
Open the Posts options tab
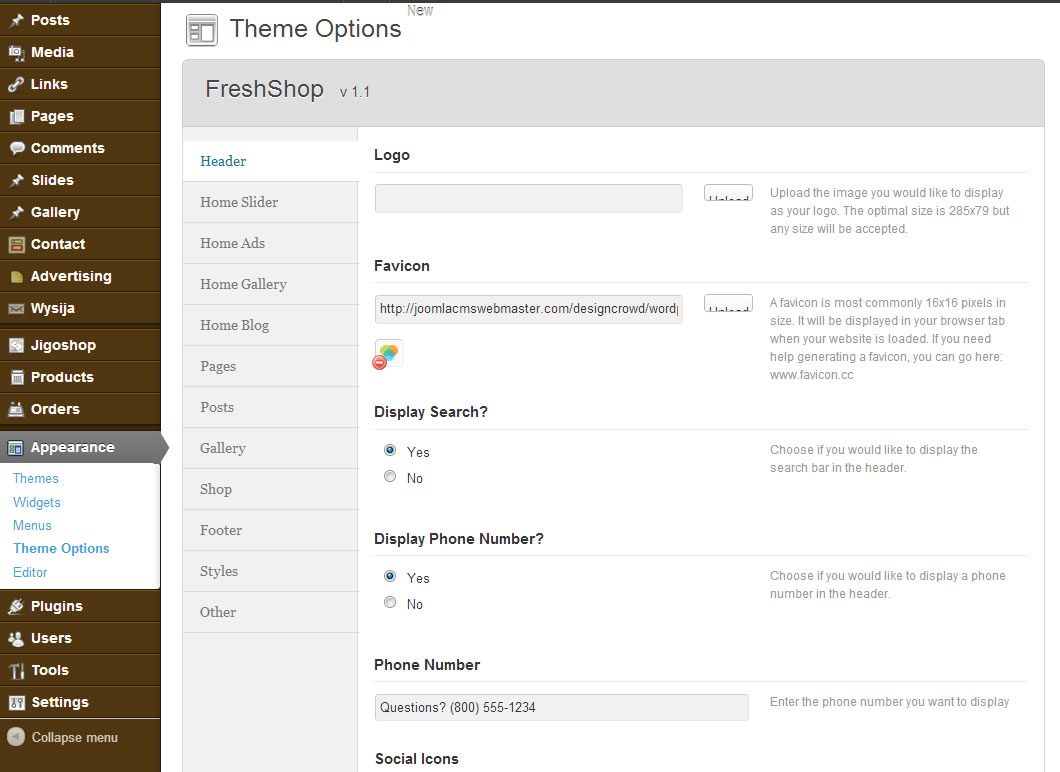(270, 407)
